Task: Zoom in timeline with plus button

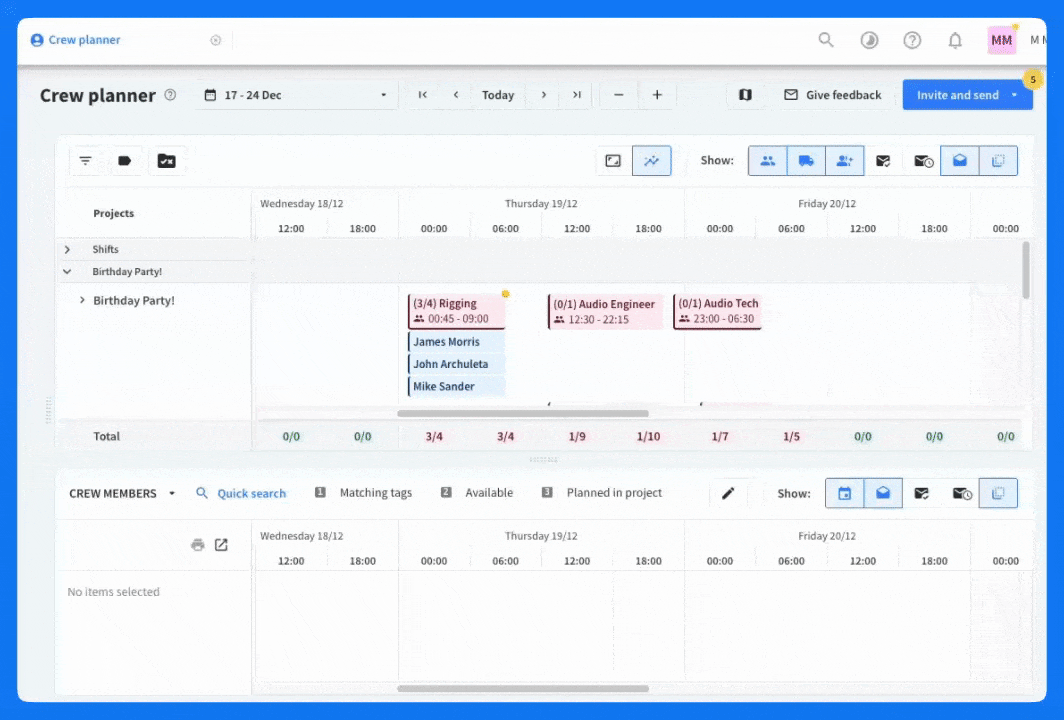Action: [x=657, y=95]
